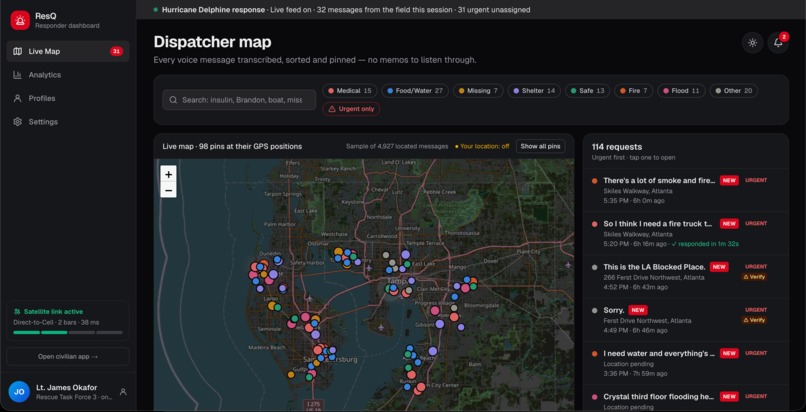Enable the Urgent only filter
Viewport: 806px width, 412px height.
351,109
